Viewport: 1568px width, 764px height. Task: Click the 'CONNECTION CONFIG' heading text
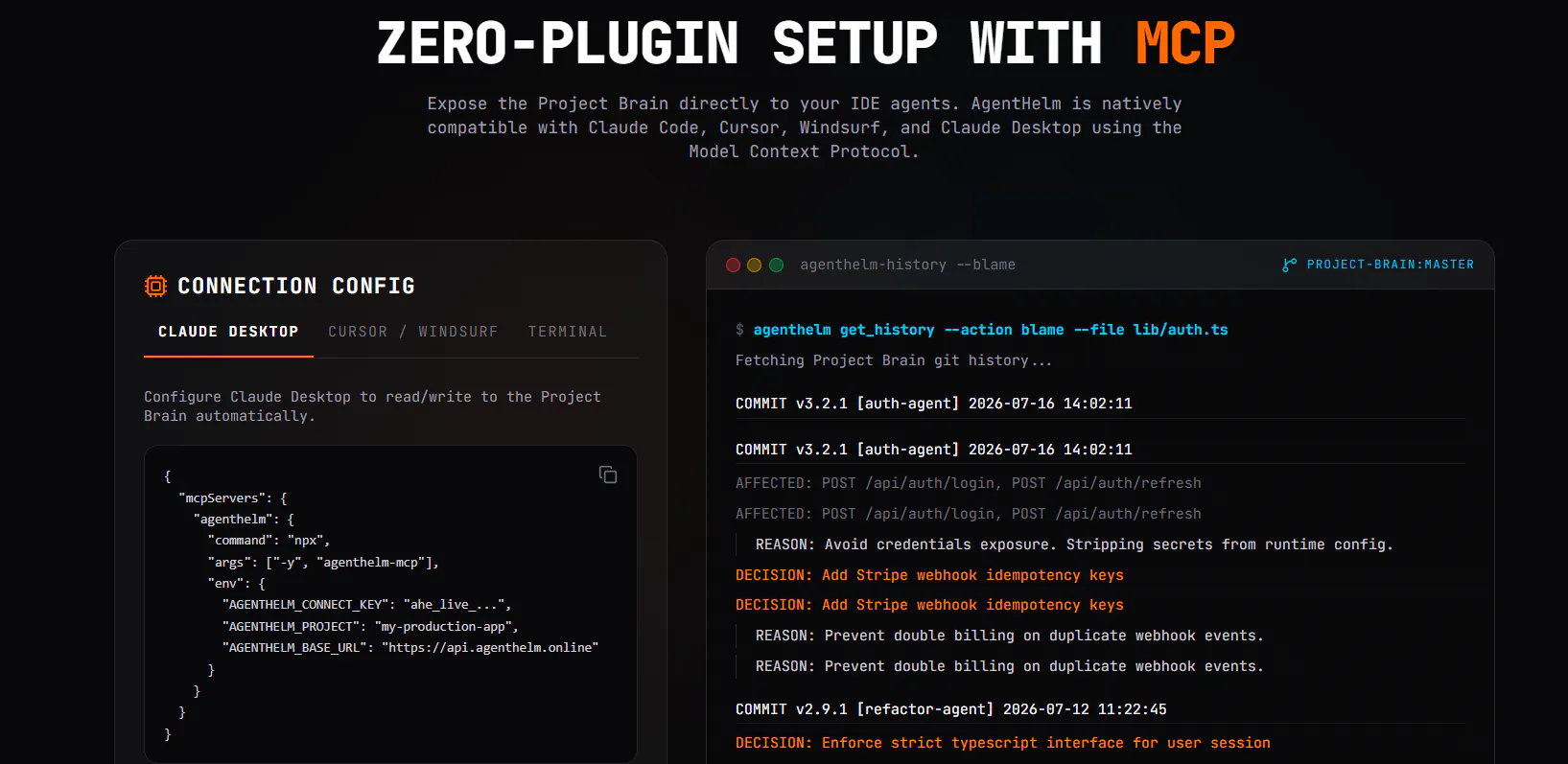click(296, 286)
